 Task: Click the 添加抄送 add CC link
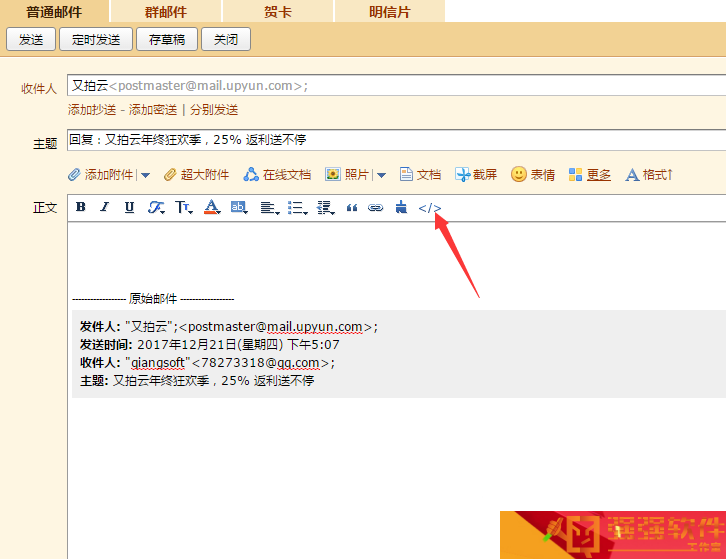click(x=91, y=110)
